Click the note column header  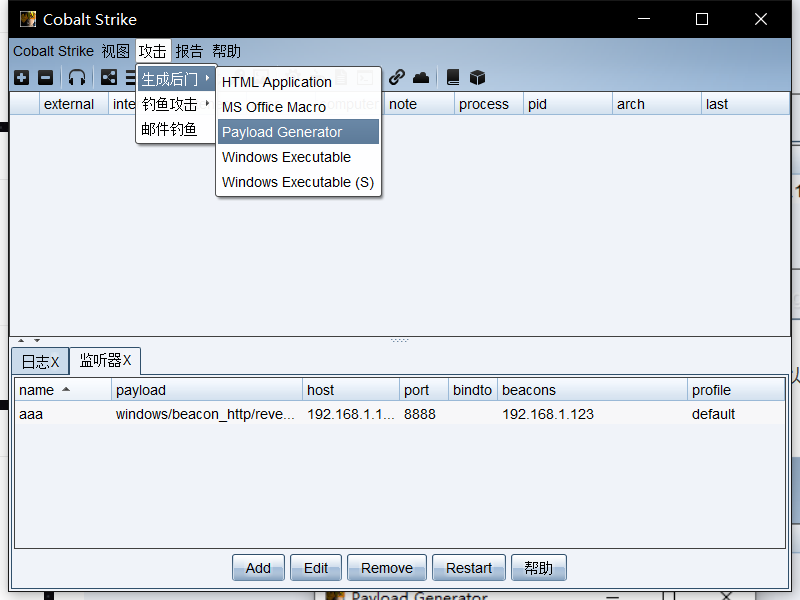(x=418, y=104)
